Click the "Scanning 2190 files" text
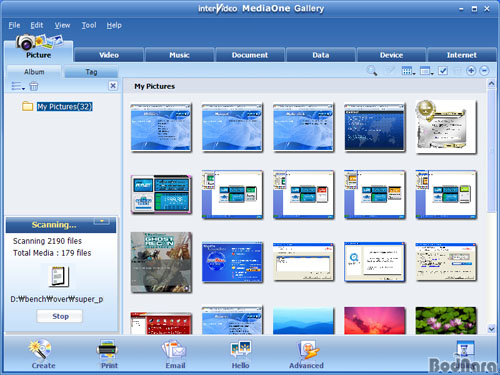 click(x=47, y=241)
